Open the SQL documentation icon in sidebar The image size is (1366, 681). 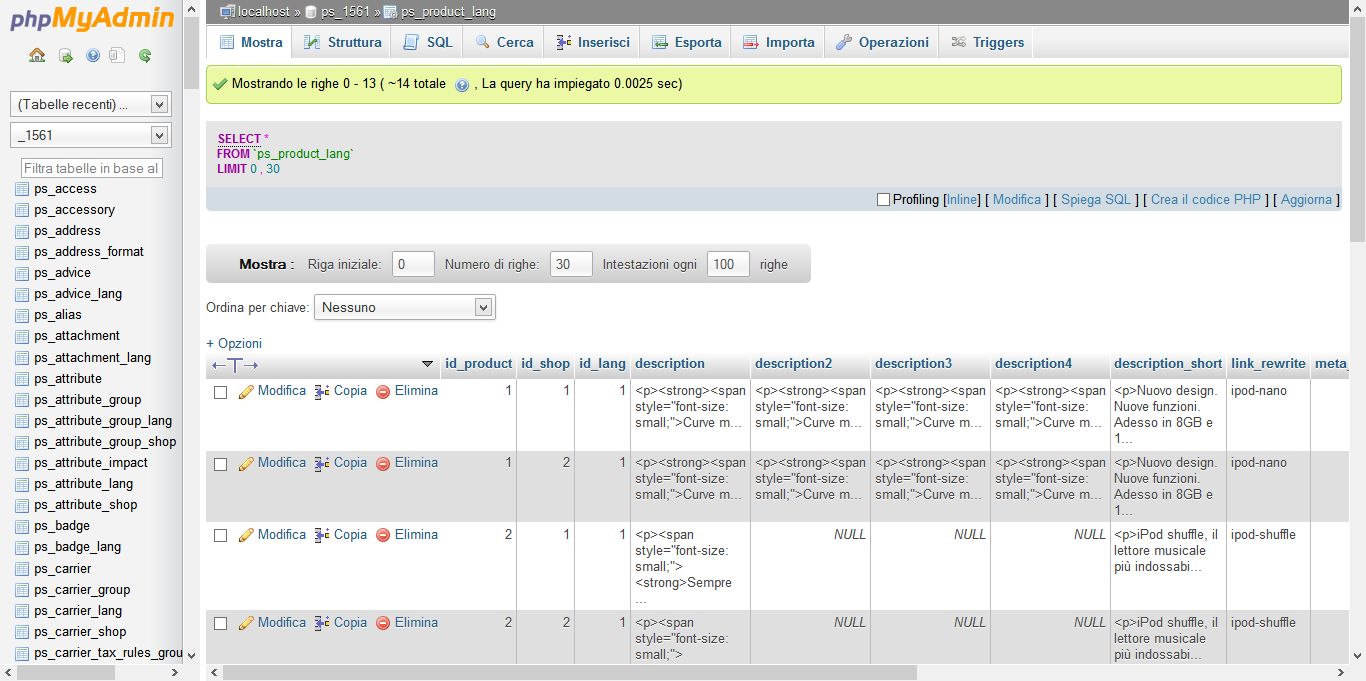point(118,56)
